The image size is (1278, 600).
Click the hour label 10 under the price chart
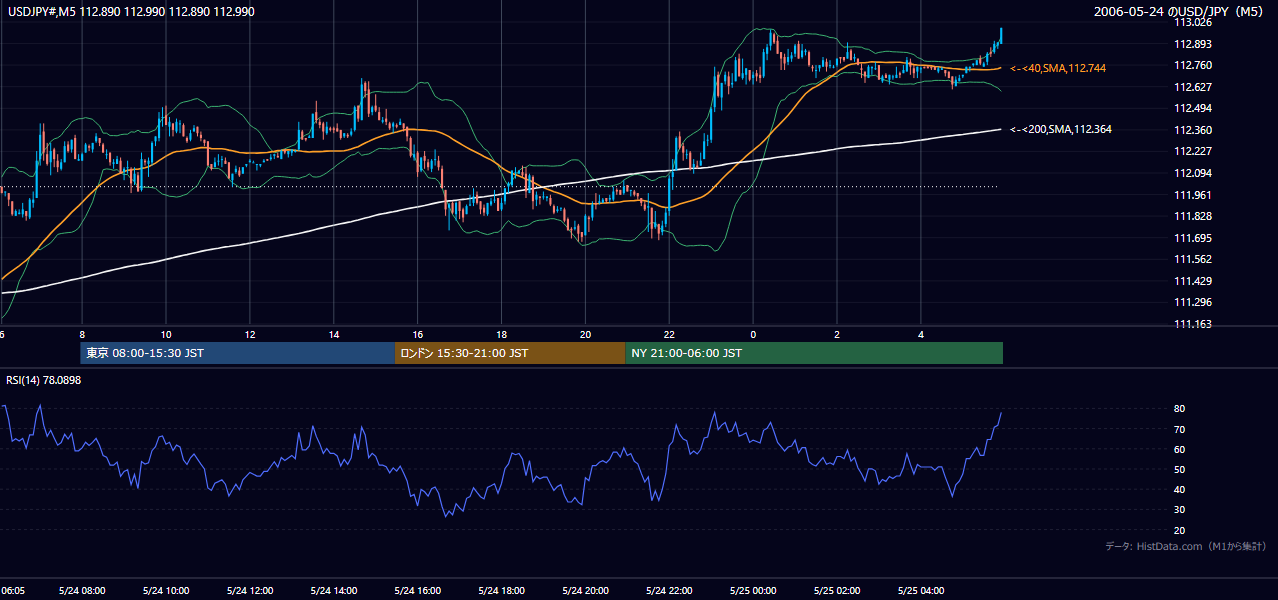(x=166, y=335)
